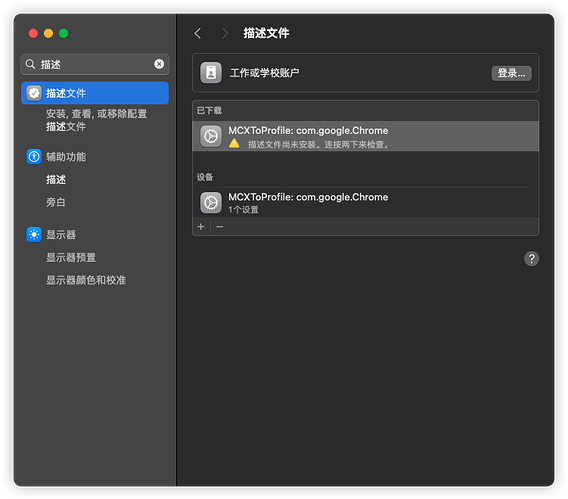Select 旁白 search result
568x499 pixels.
click(x=56, y=202)
